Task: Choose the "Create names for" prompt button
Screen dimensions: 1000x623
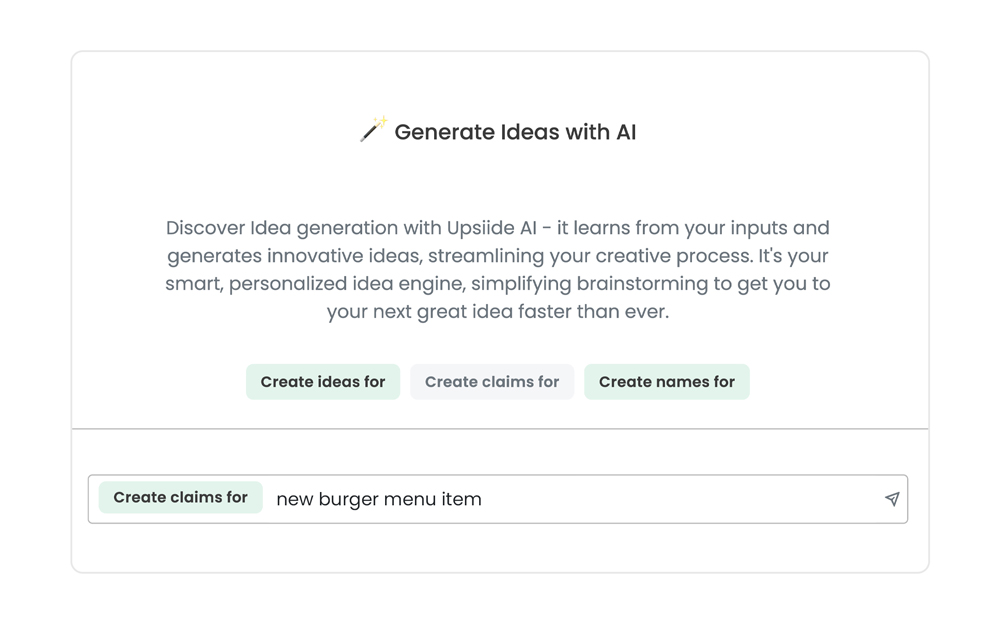Action: point(667,382)
